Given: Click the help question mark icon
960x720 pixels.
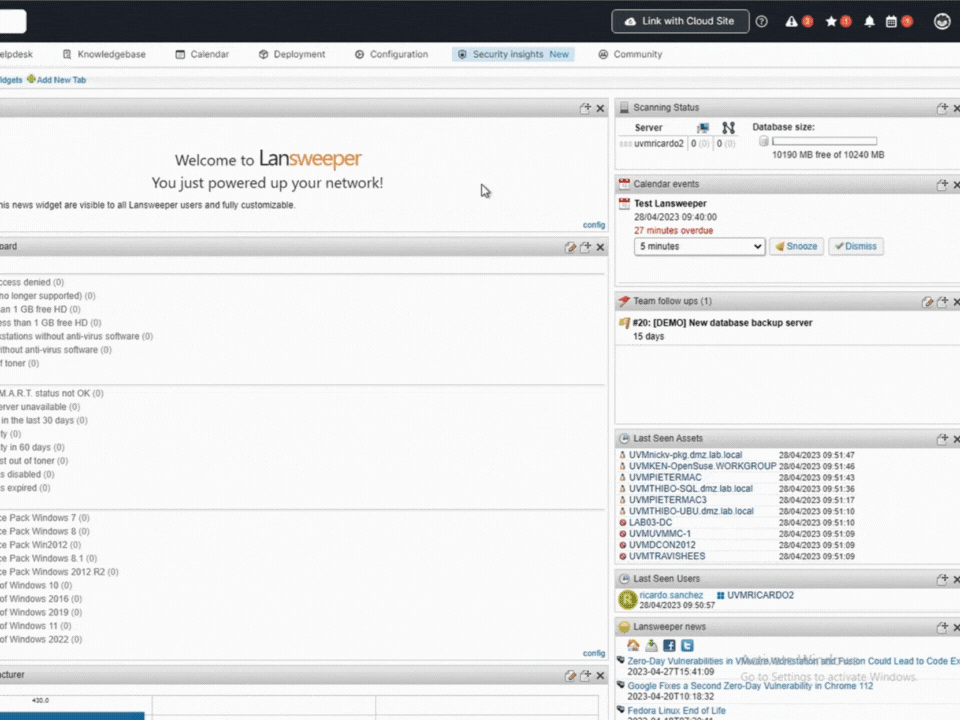Looking at the screenshot, I should 762,21.
